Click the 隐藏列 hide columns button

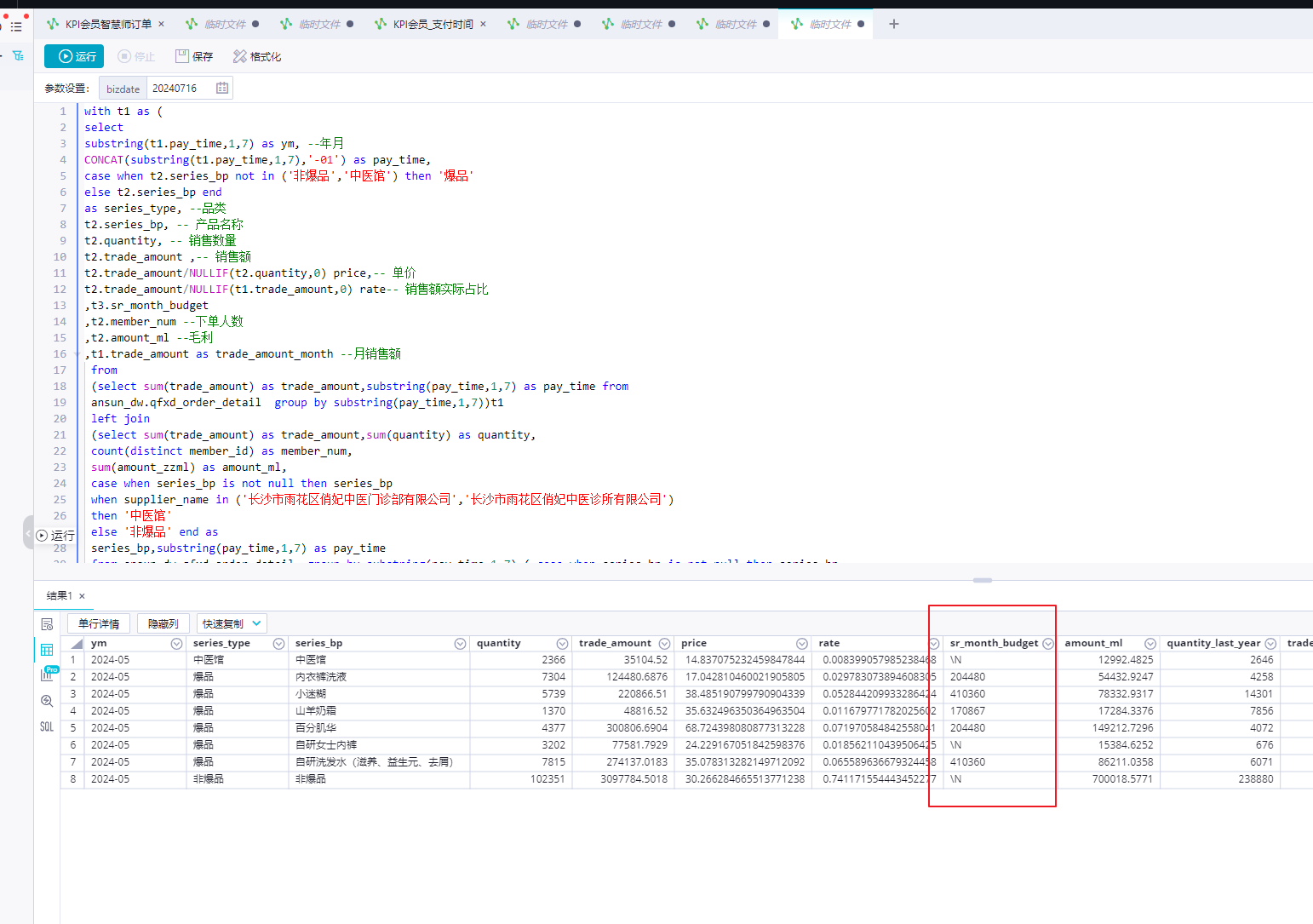tap(163, 623)
